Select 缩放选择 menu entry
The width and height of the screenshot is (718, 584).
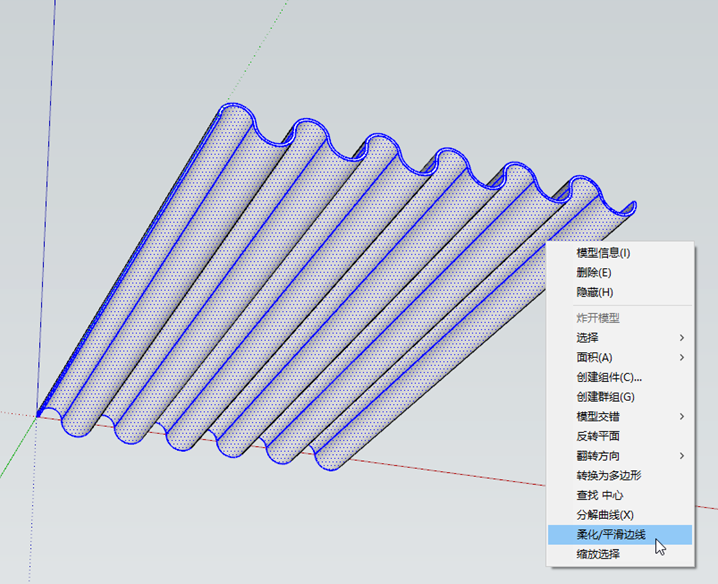[620, 554]
